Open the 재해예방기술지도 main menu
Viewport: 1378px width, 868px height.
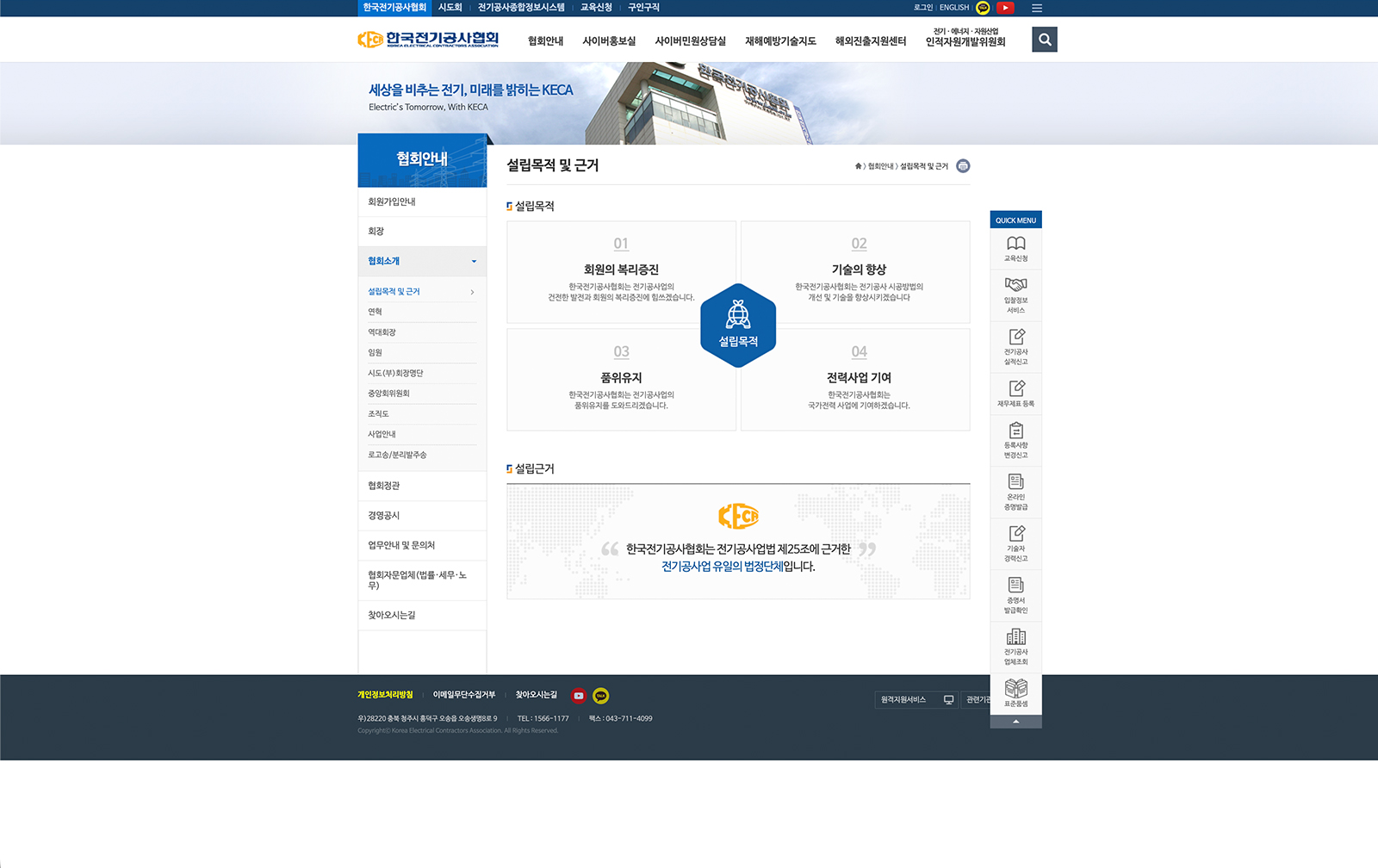(780, 41)
